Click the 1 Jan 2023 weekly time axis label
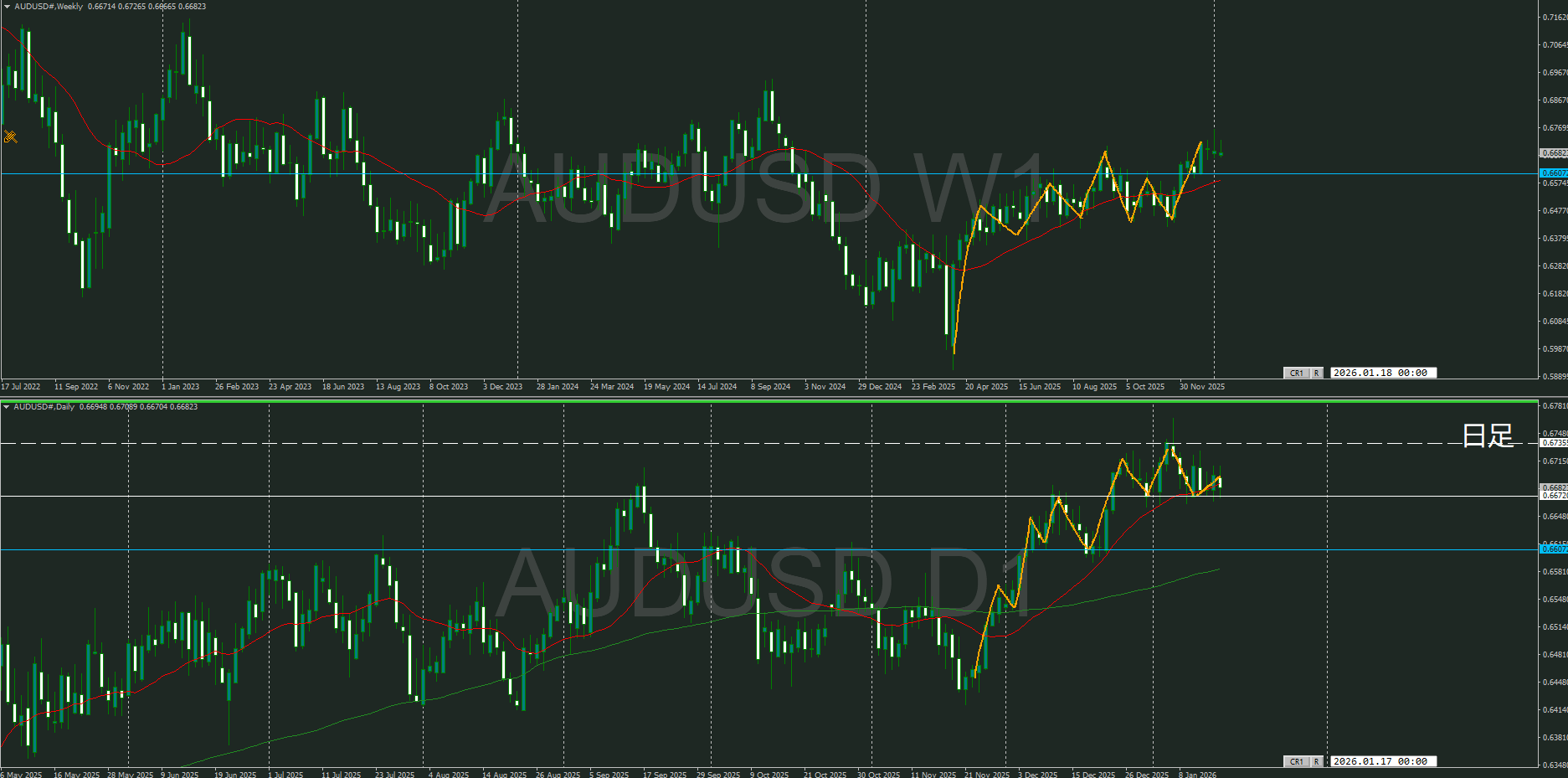Image resolution: width=1568 pixels, height=778 pixels. click(x=180, y=387)
